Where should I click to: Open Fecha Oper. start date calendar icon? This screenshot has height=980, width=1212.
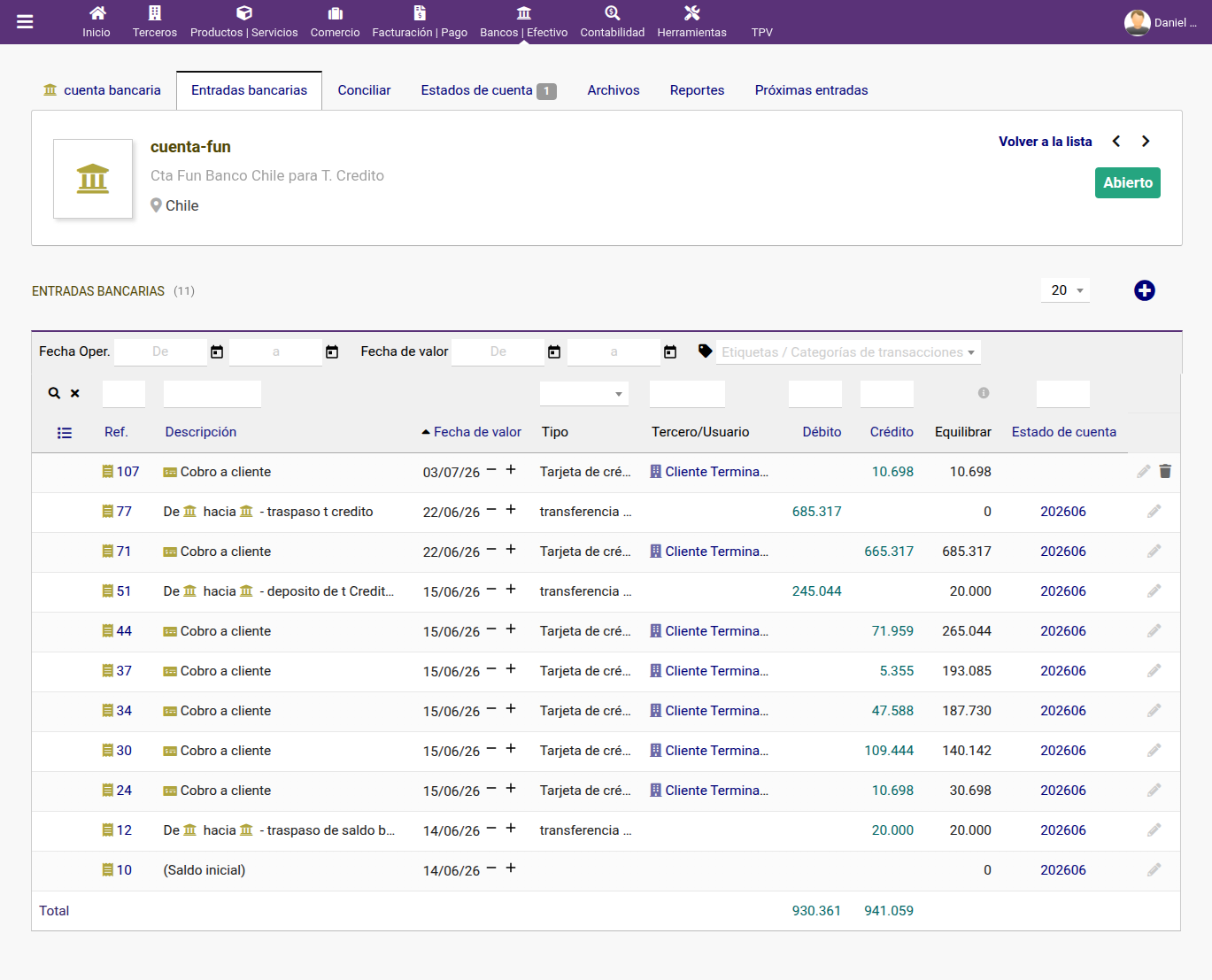pos(217,352)
